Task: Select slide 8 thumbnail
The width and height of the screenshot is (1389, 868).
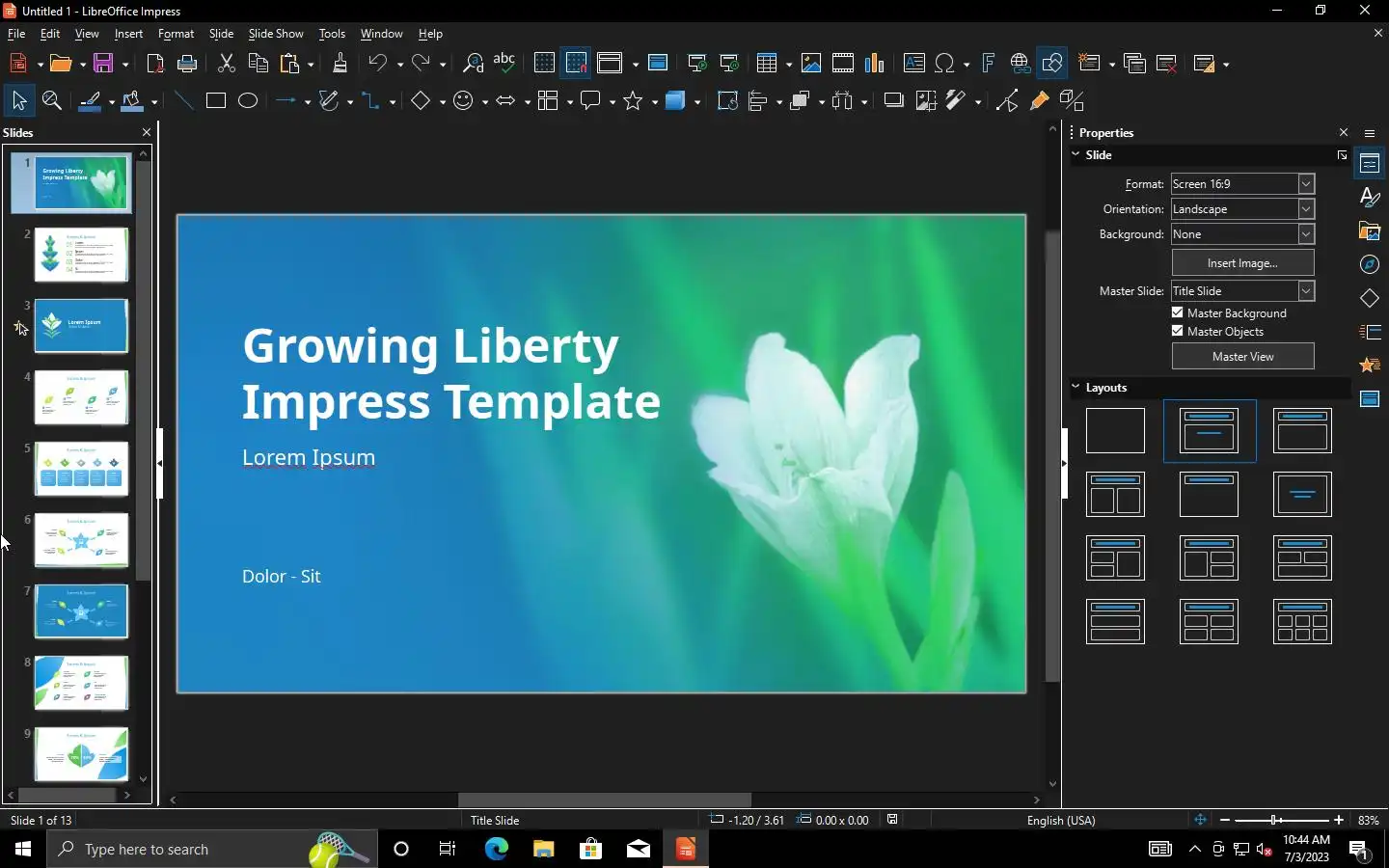Action: point(81,683)
